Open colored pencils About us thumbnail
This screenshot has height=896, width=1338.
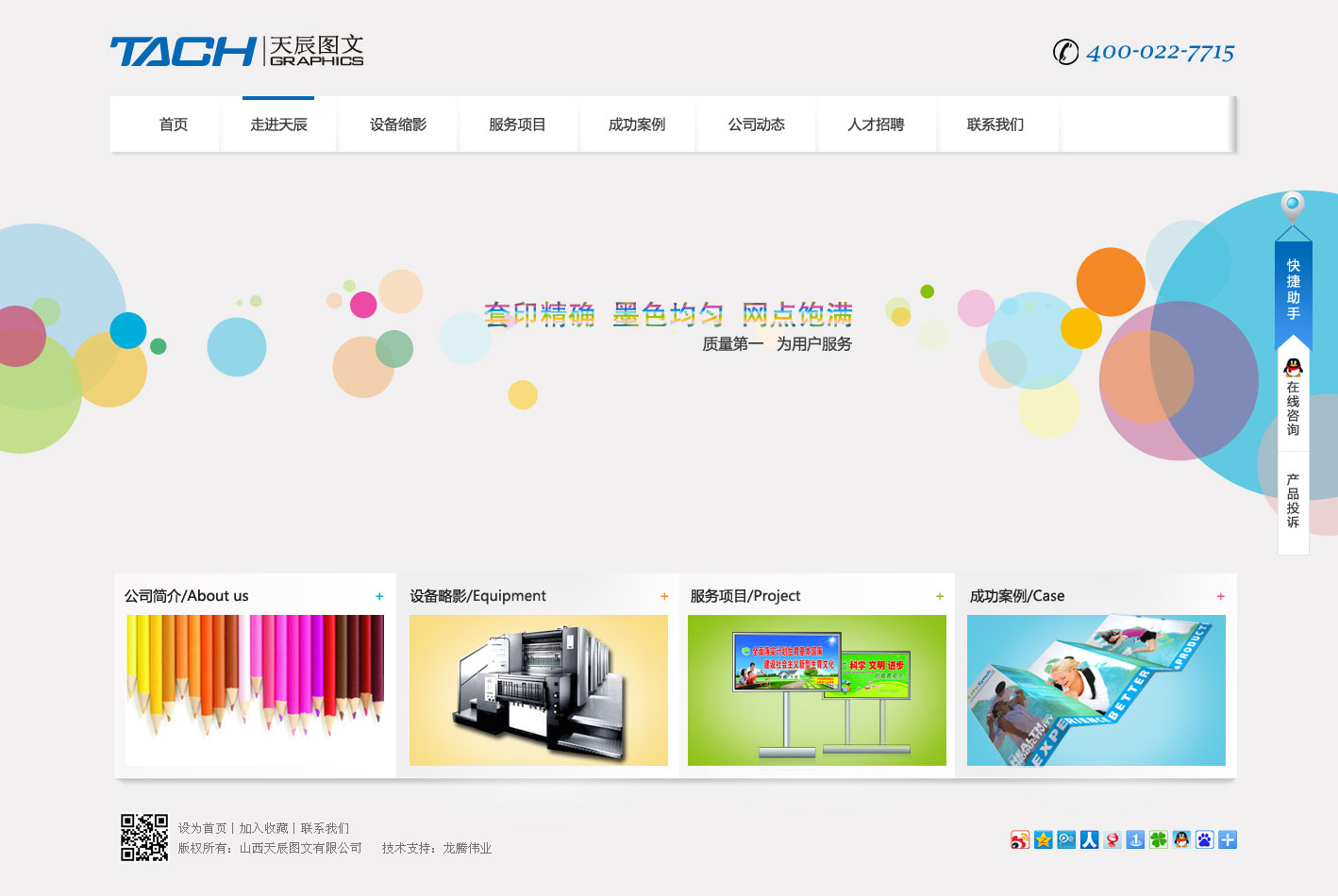pos(255,690)
